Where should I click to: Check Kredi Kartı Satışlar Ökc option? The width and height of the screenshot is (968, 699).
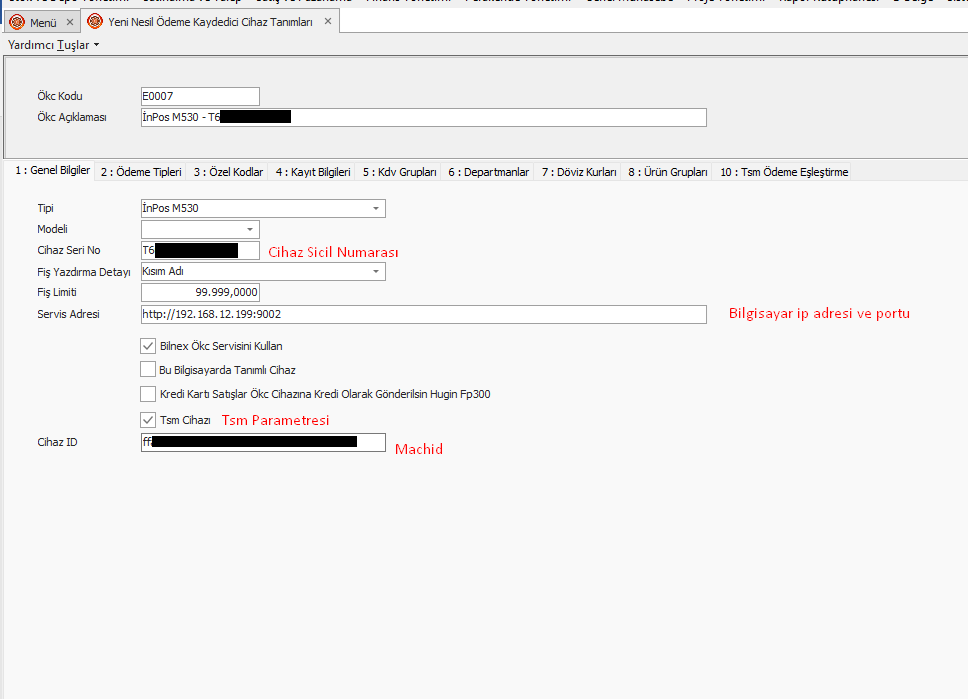click(149, 394)
